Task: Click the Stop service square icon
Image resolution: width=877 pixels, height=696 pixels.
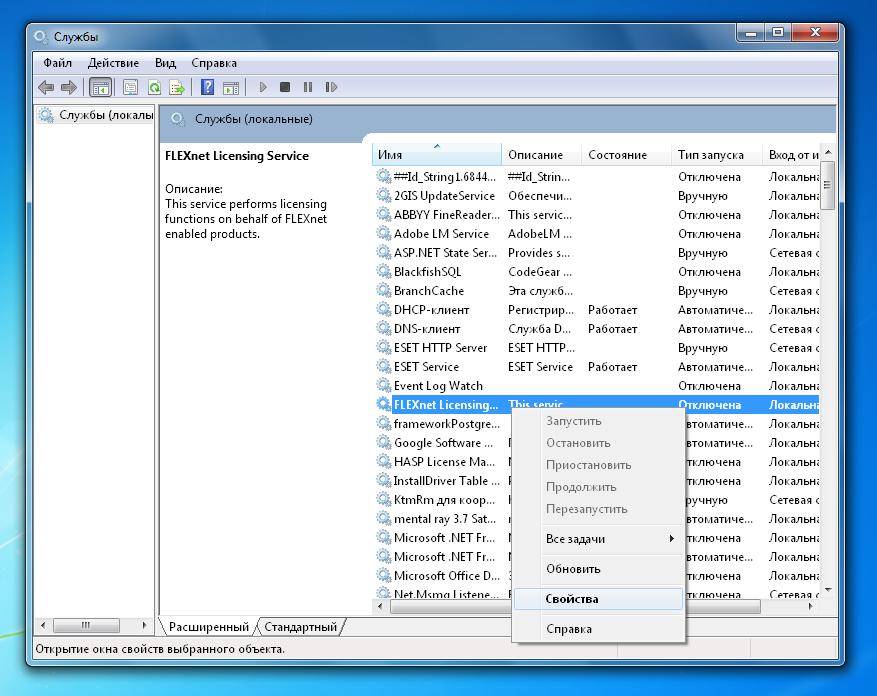Action: 285,87
